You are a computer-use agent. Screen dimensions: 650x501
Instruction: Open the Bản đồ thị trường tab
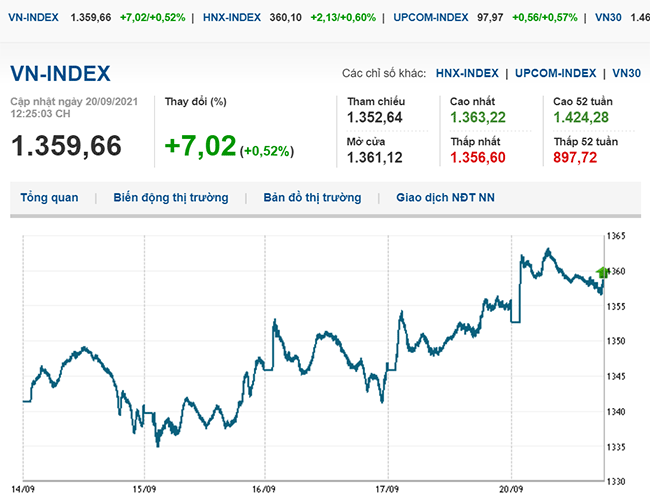pos(312,198)
